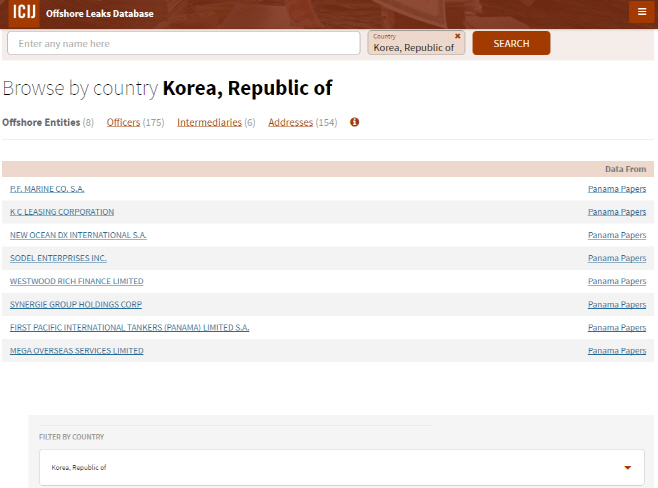The width and height of the screenshot is (658, 488).
Task: Switch to the Officers tab
Action: [123, 122]
